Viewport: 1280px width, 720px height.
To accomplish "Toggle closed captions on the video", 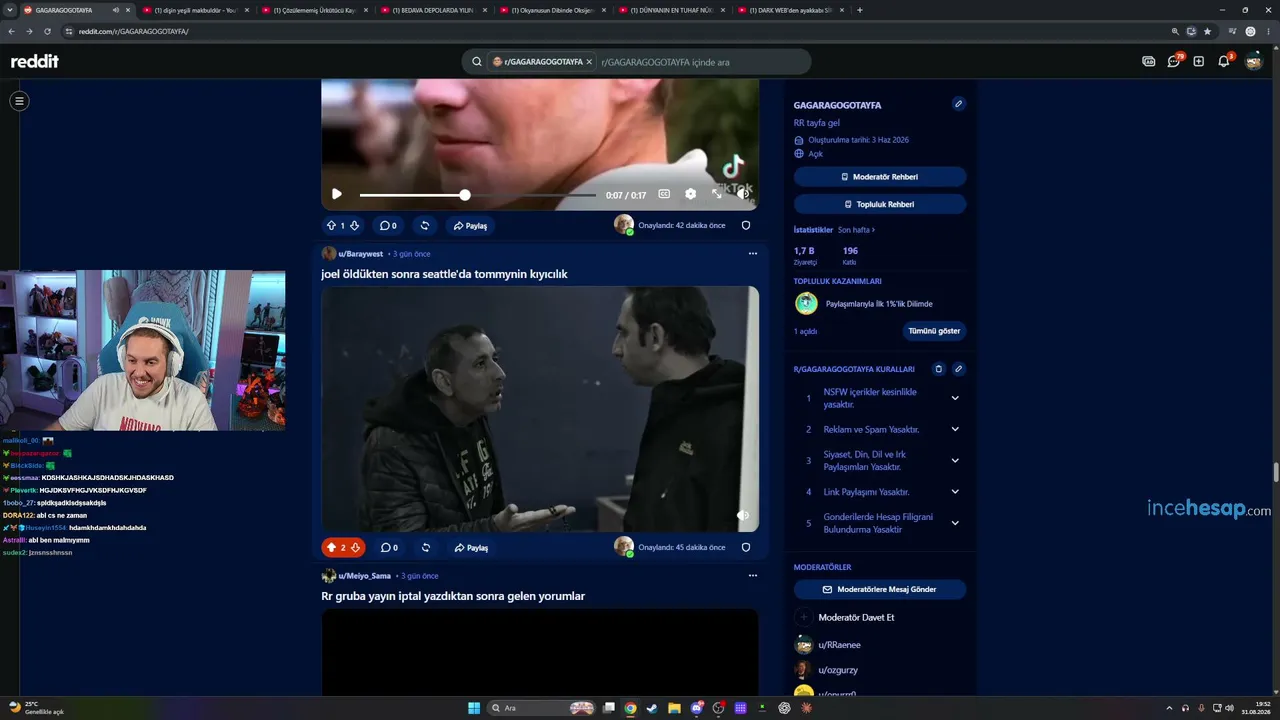I will point(664,194).
